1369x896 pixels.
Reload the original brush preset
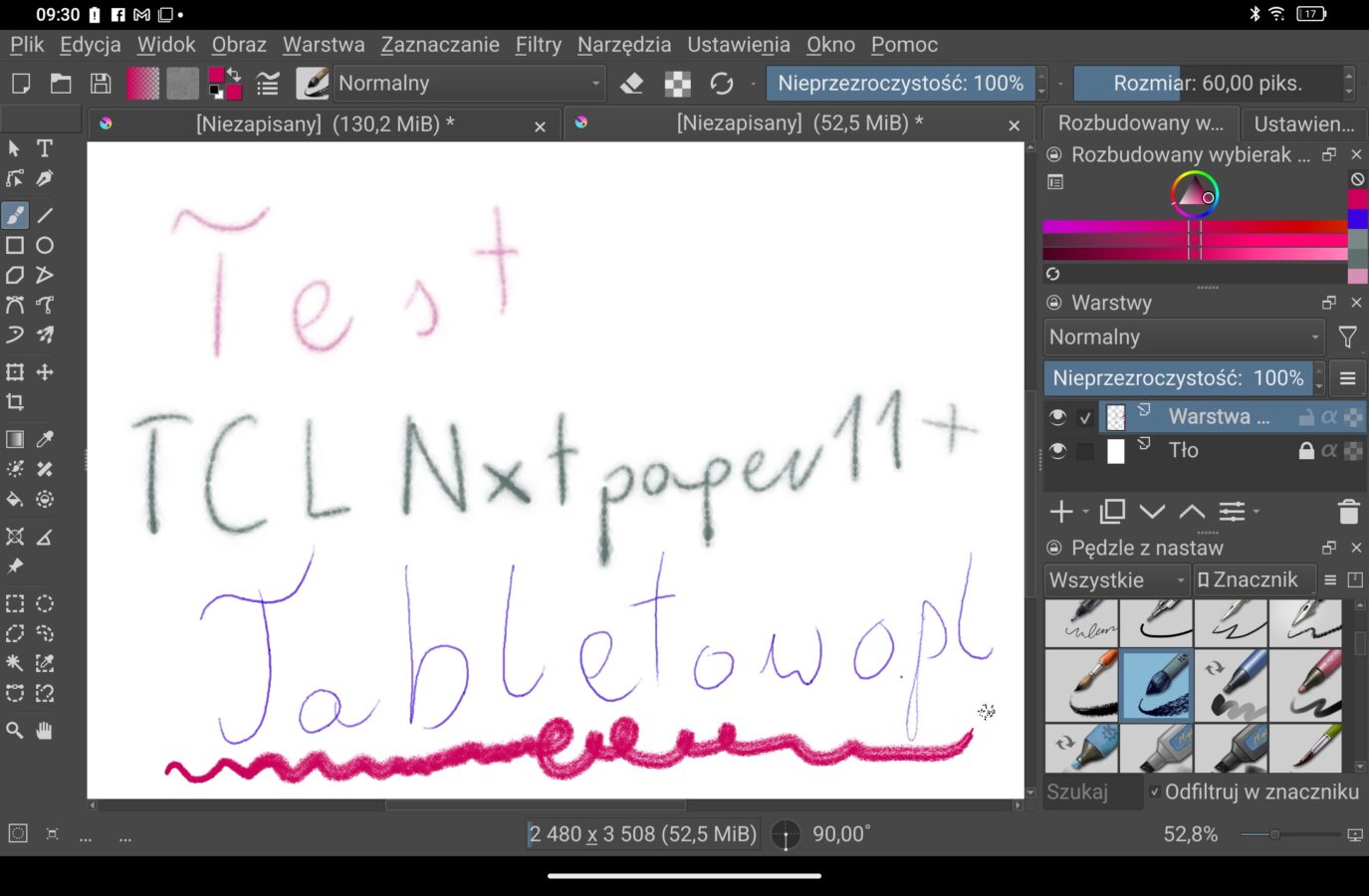tap(722, 84)
